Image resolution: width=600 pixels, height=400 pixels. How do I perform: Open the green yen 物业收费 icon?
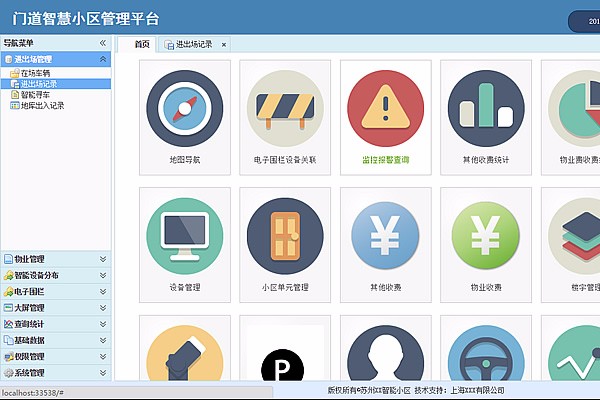coord(486,235)
